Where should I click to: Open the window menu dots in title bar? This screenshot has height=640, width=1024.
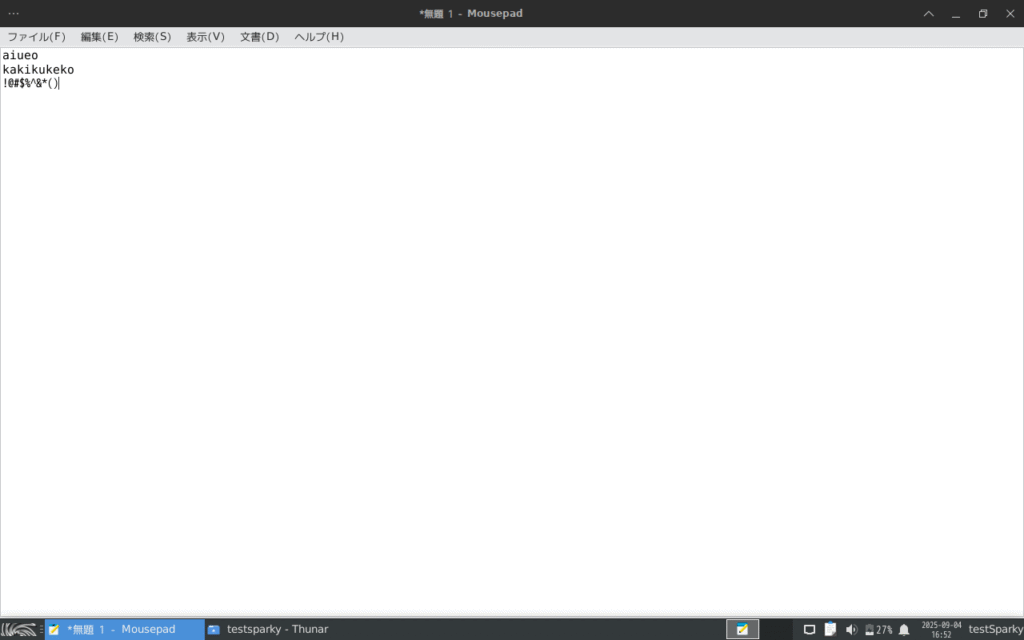point(14,13)
